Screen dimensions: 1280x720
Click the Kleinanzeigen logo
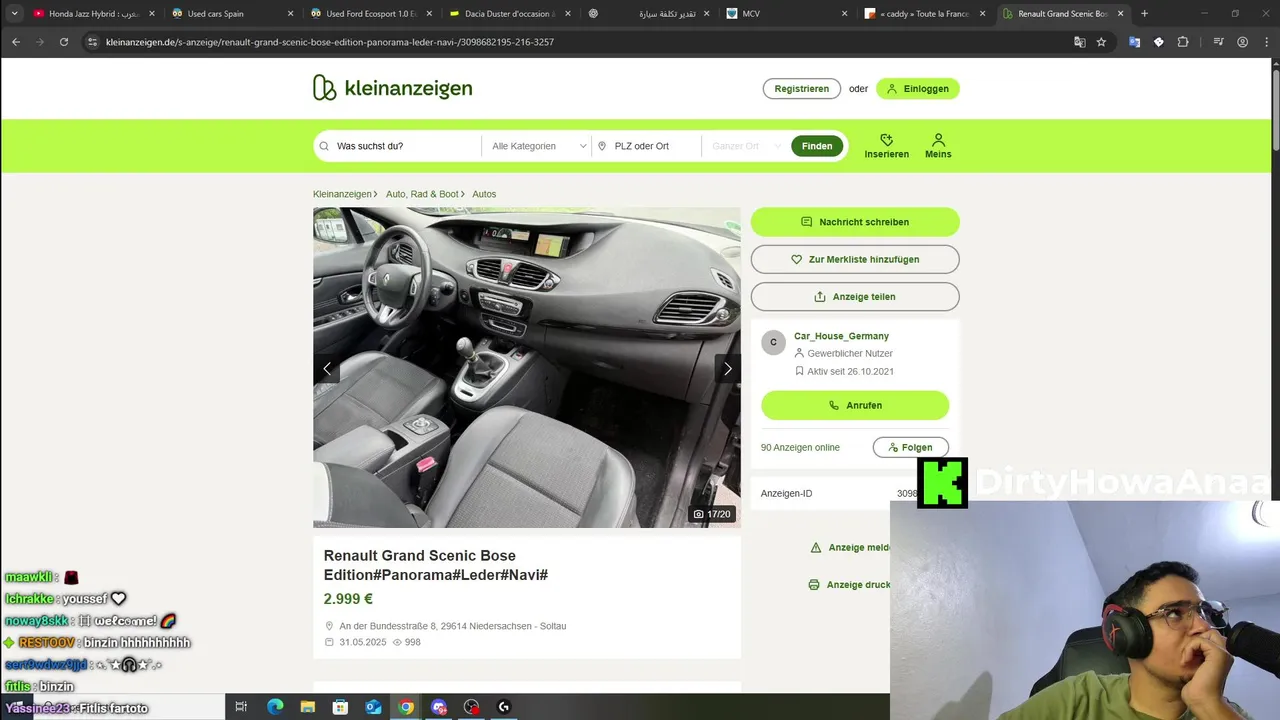(x=392, y=88)
